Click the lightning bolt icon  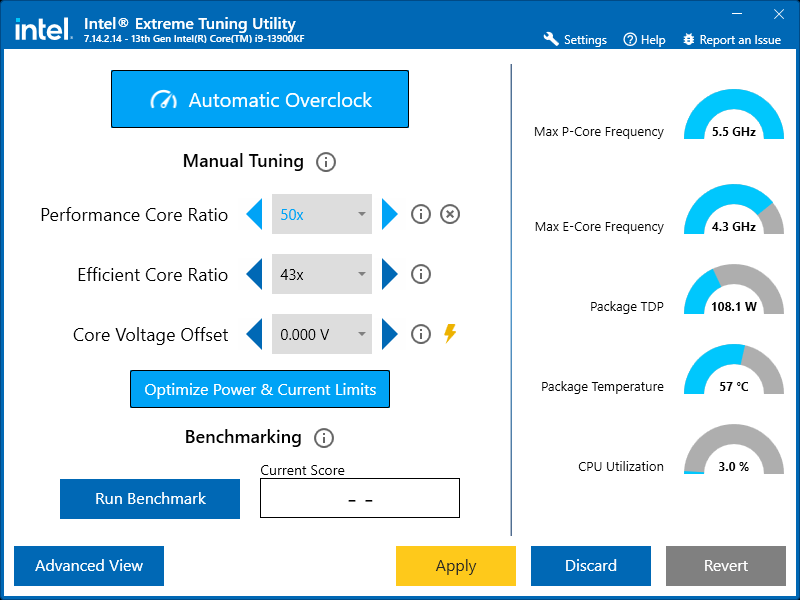click(450, 334)
